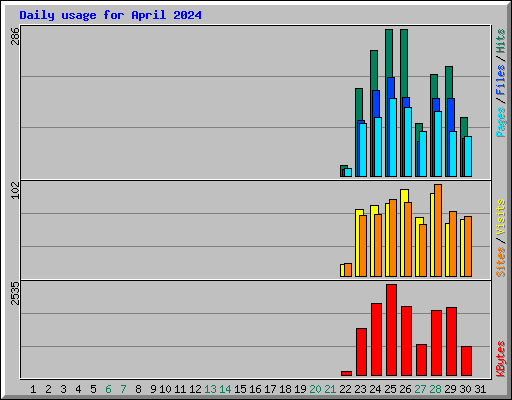Click the KBytes legend label
The image size is (512, 400).
pyautogui.click(x=500, y=359)
